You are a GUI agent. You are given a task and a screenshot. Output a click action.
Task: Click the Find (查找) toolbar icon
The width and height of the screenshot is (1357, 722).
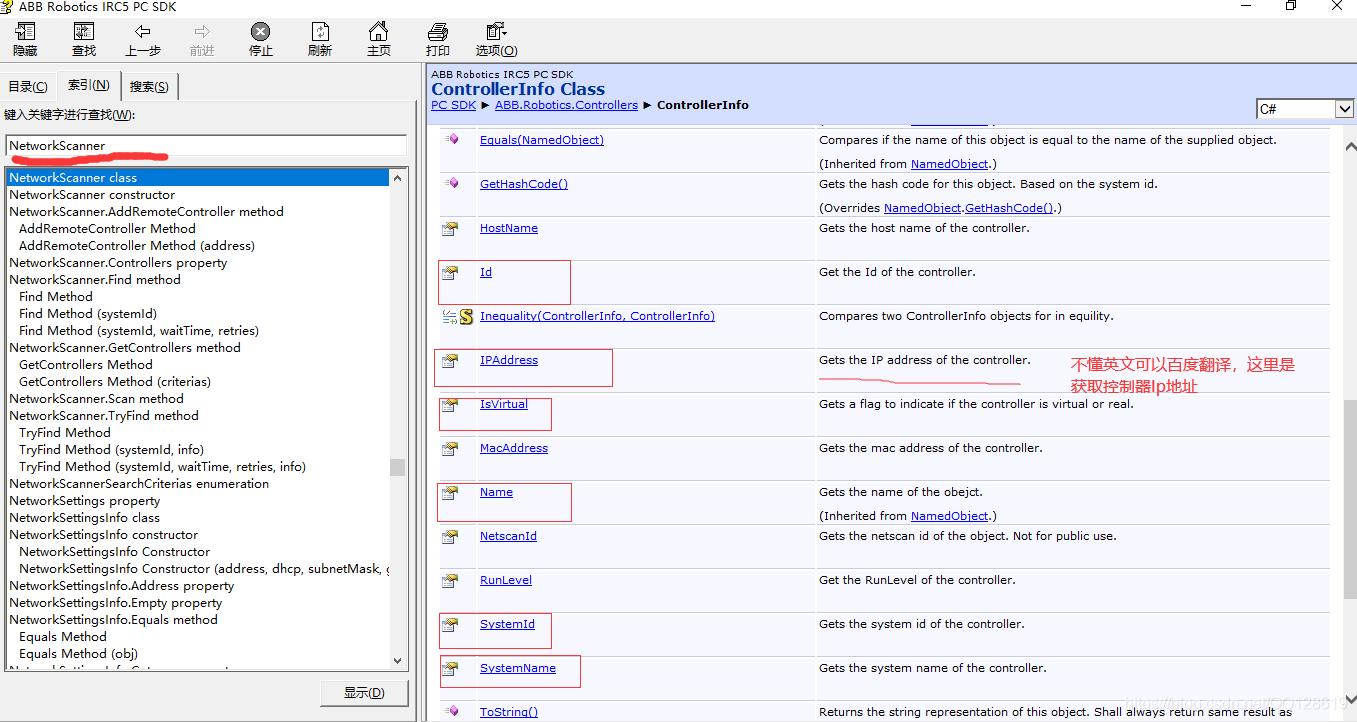click(84, 32)
